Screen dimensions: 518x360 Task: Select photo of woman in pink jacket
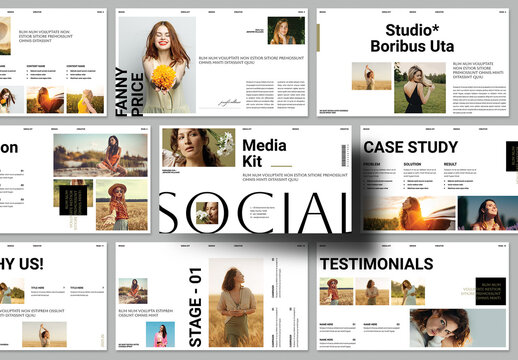point(160,334)
